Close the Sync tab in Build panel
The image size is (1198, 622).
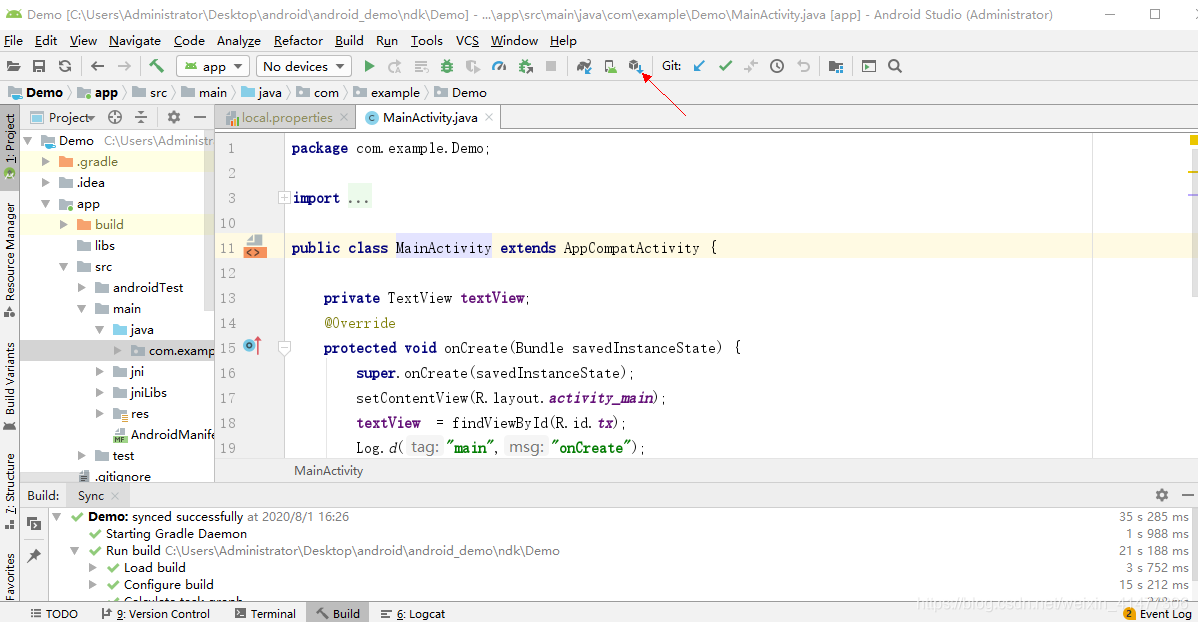(115, 496)
